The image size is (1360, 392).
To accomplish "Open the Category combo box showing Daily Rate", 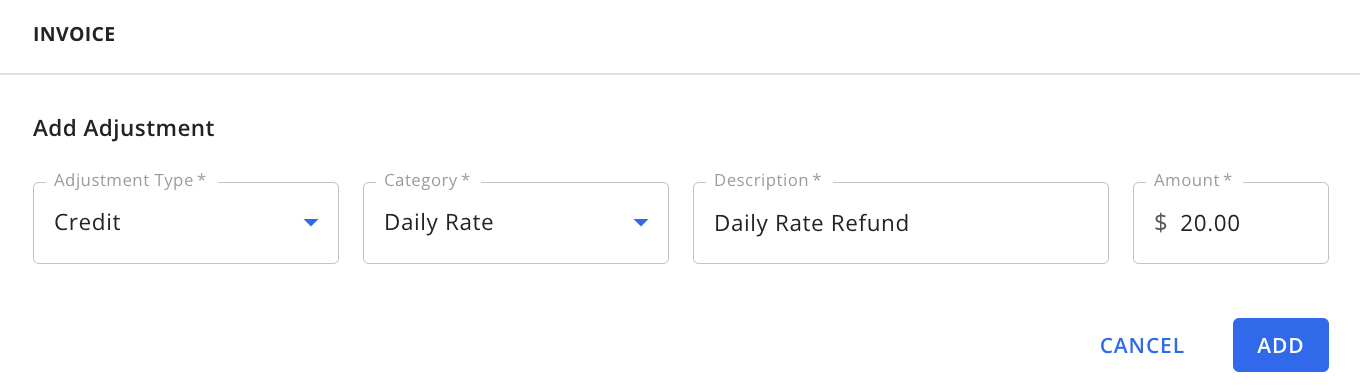I will click(x=516, y=222).
